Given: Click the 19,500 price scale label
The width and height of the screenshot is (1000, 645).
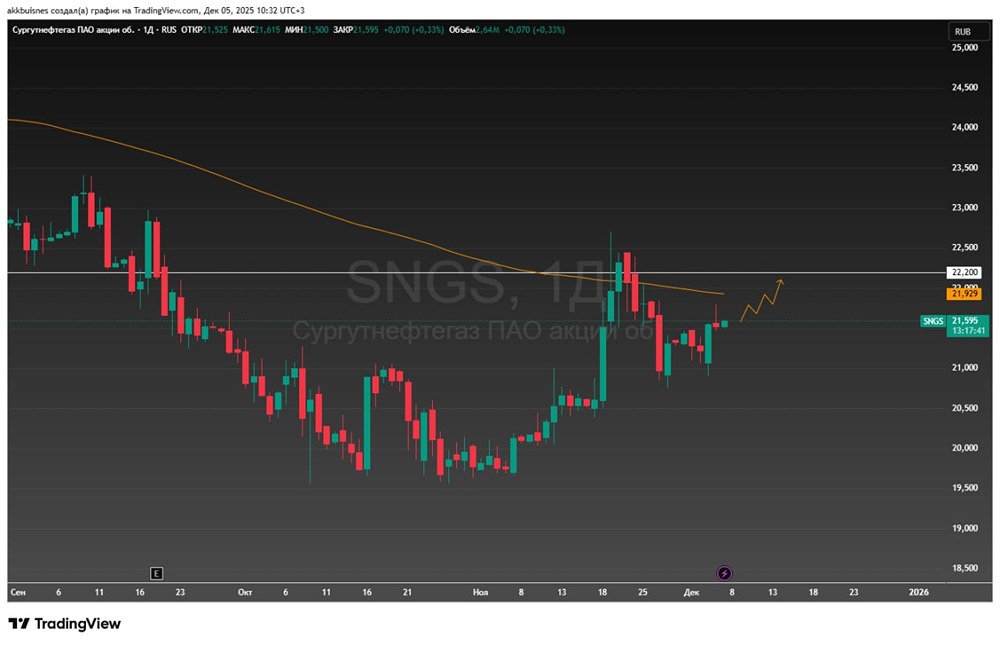Looking at the screenshot, I should click(x=964, y=487).
